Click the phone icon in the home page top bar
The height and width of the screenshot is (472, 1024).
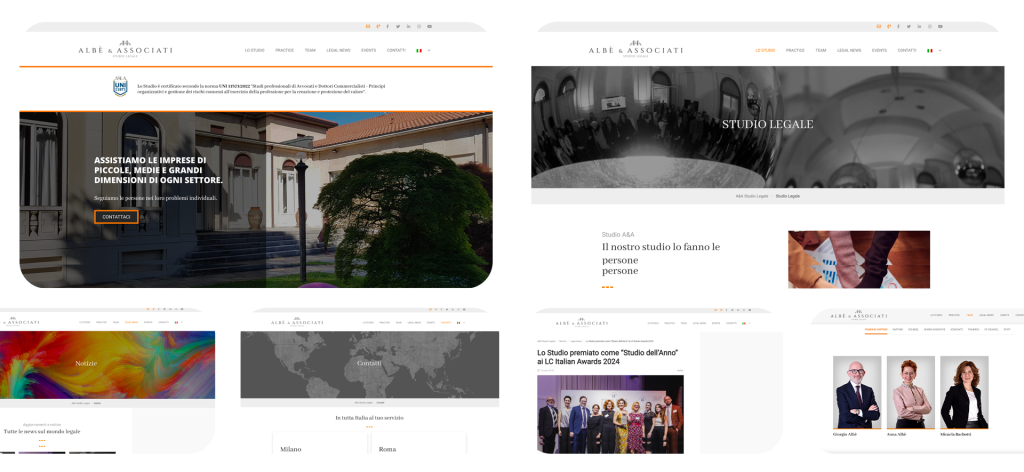click(377, 26)
